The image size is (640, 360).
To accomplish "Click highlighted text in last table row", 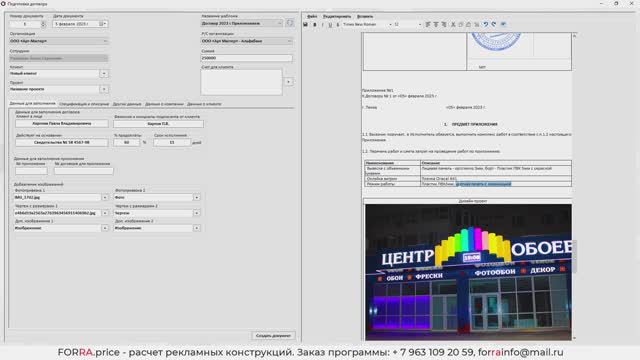I will [x=483, y=184].
